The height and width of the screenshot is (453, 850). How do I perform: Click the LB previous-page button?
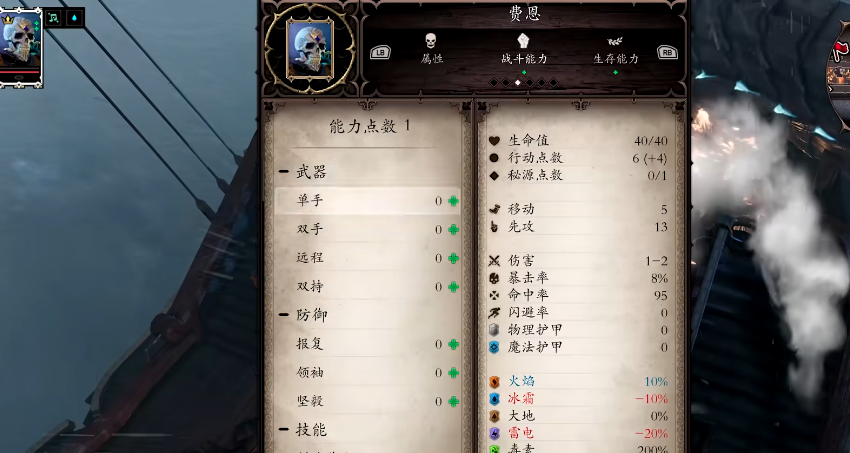380,53
